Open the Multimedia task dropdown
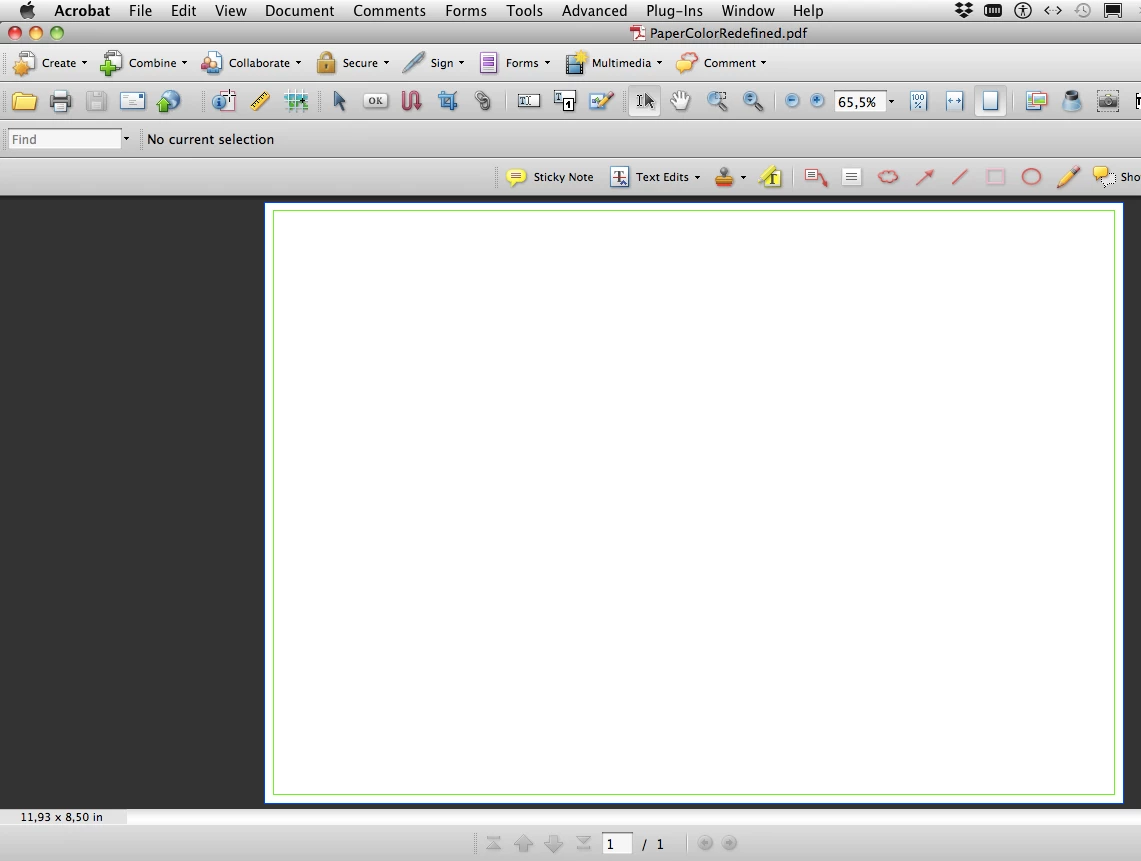The height and width of the screenshot is (861, 1141). click(614, 63)
